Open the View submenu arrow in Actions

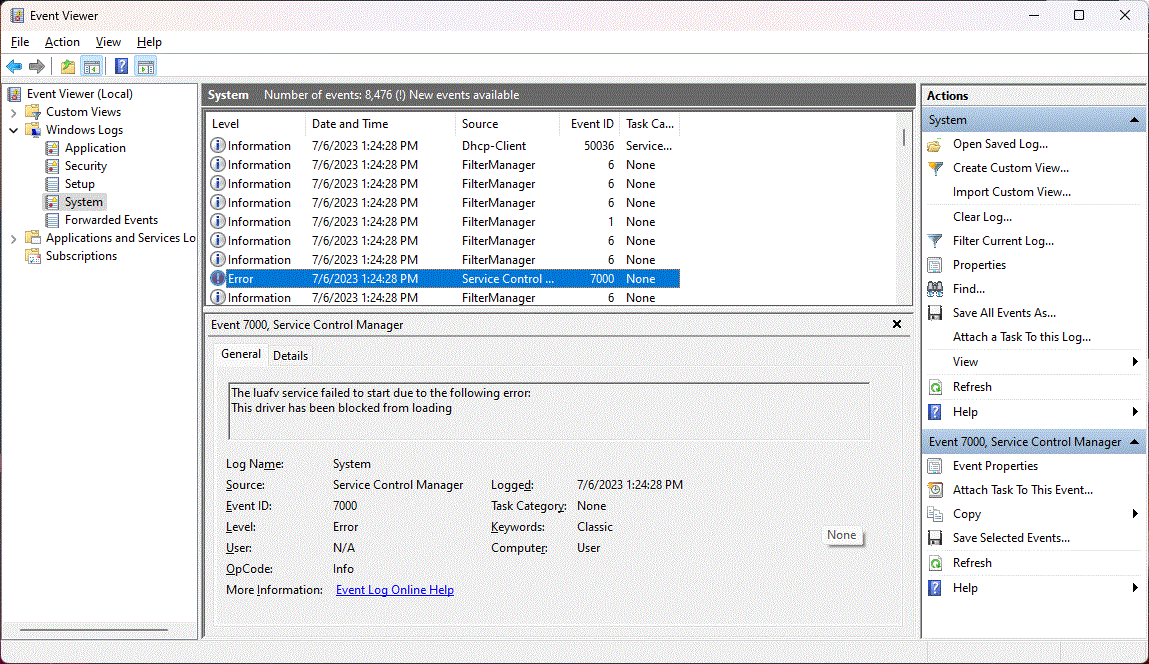pos(1135,361)
